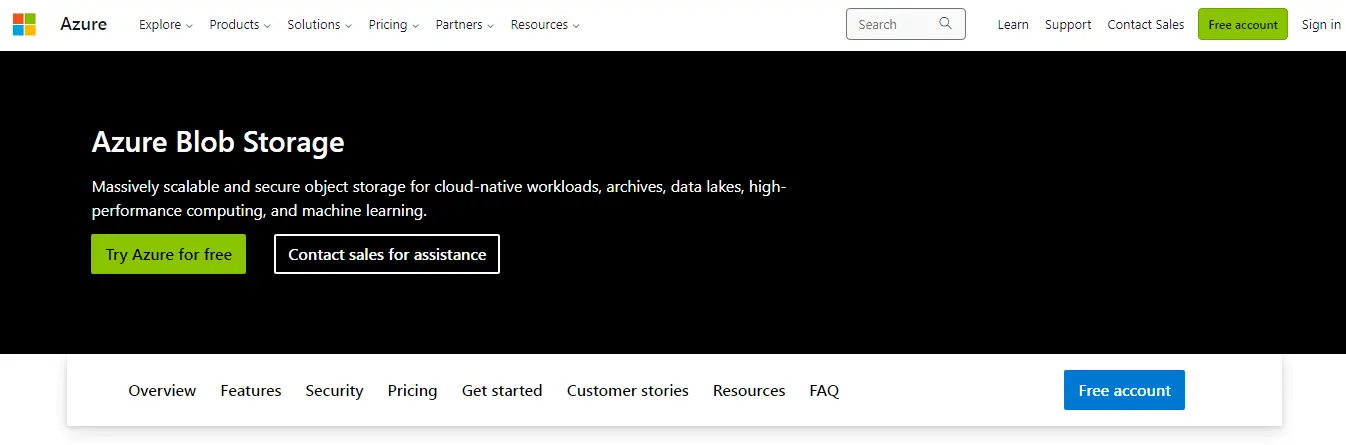Click Sign in

[x=1321, y=24]
